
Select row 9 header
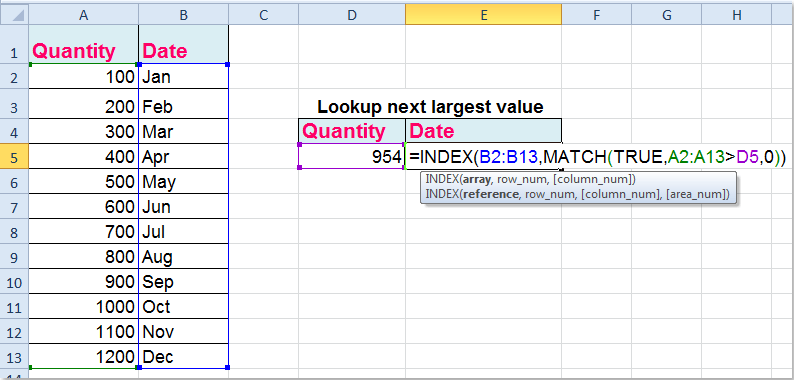click(14, 257)
